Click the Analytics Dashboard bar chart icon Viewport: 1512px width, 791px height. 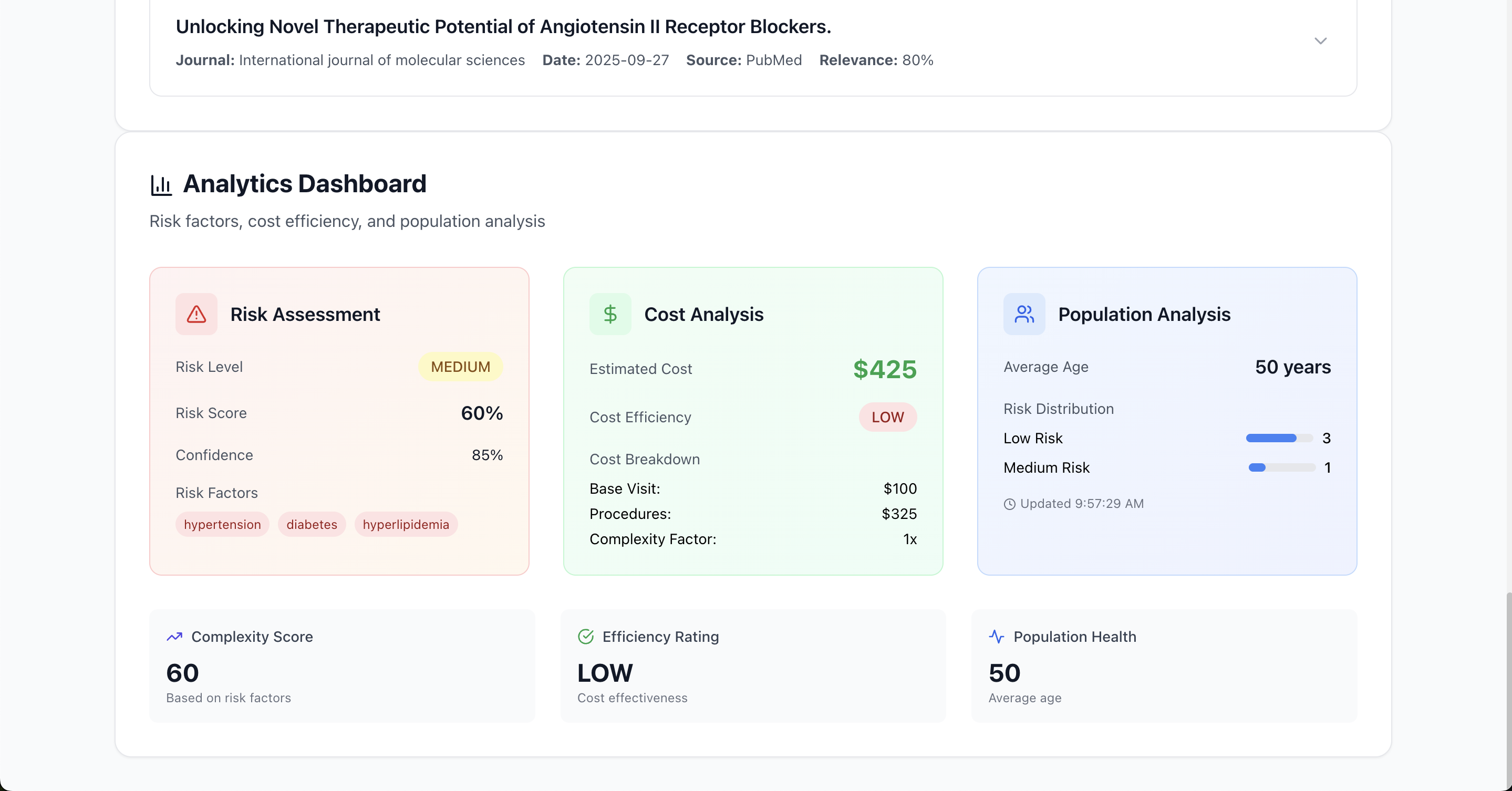coord(161,185)
